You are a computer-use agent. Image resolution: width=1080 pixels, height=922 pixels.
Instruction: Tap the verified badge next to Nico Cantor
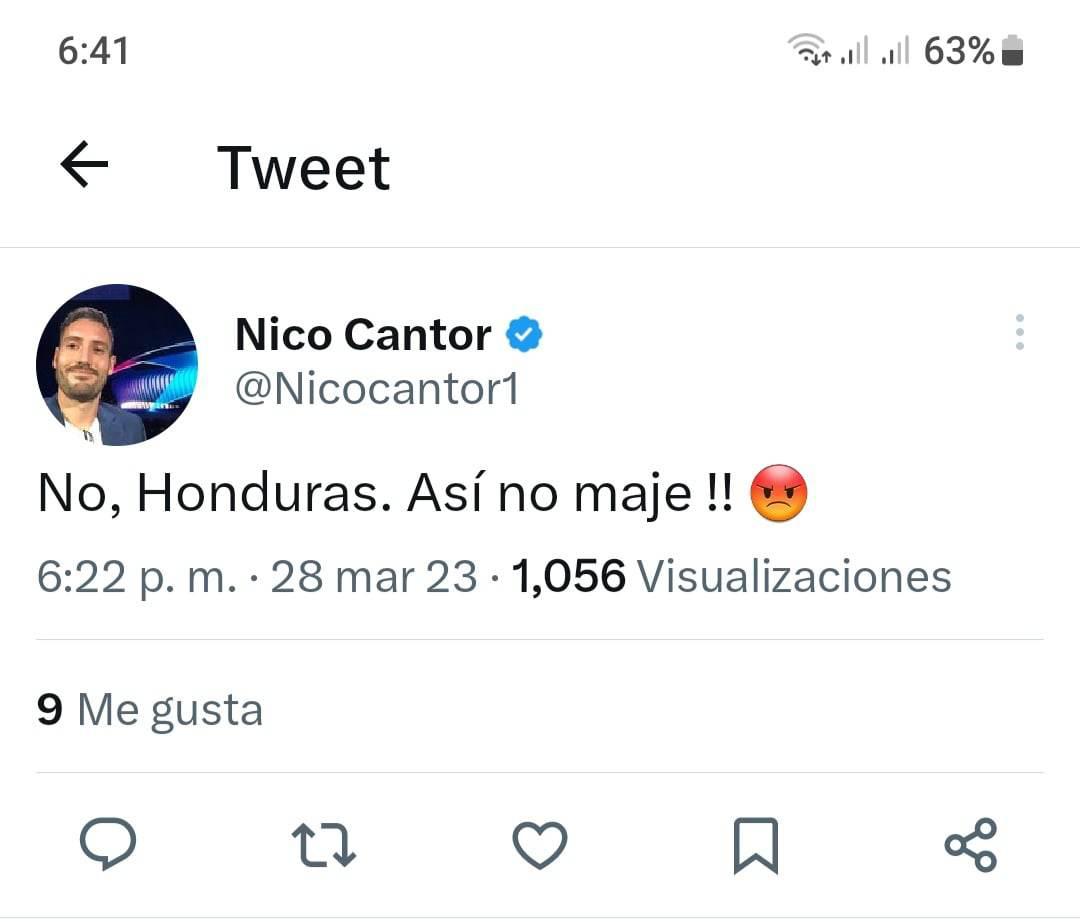point(524,334)
